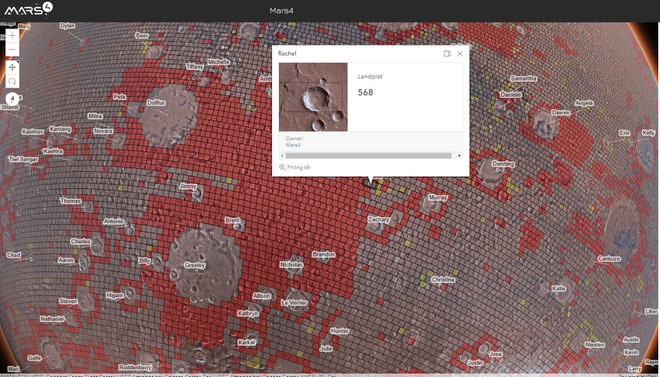Reset the compass orientation
This screenshot has width=660, height=377.
12,99
